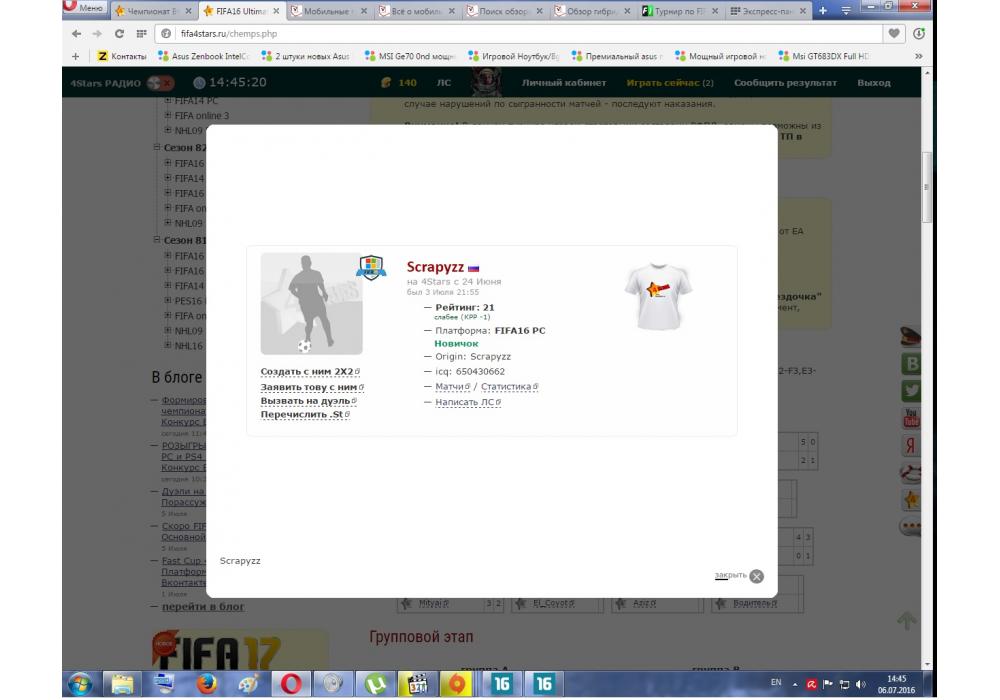Click the shield badge next to avatar
Screen dimensions: 1000x700
point(371,267)
